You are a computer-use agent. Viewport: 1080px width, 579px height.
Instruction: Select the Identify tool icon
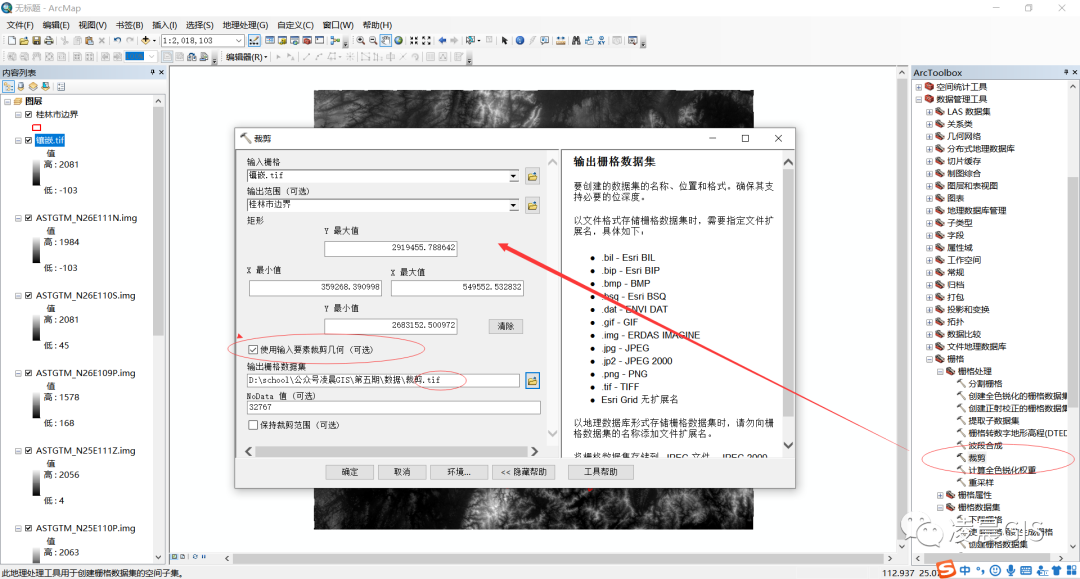coord(520,41)
